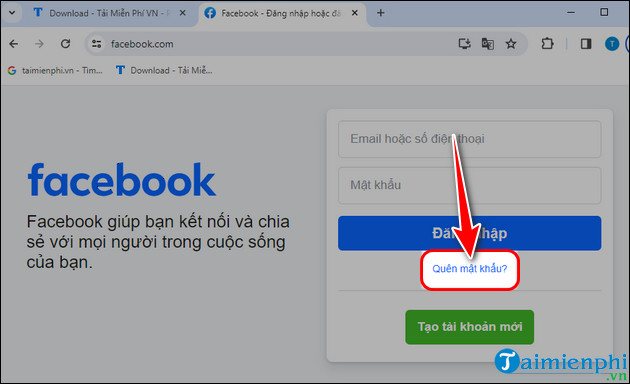Go forward to the next page
The width and height of the screenshot is (630, 384).
(39, 44)
